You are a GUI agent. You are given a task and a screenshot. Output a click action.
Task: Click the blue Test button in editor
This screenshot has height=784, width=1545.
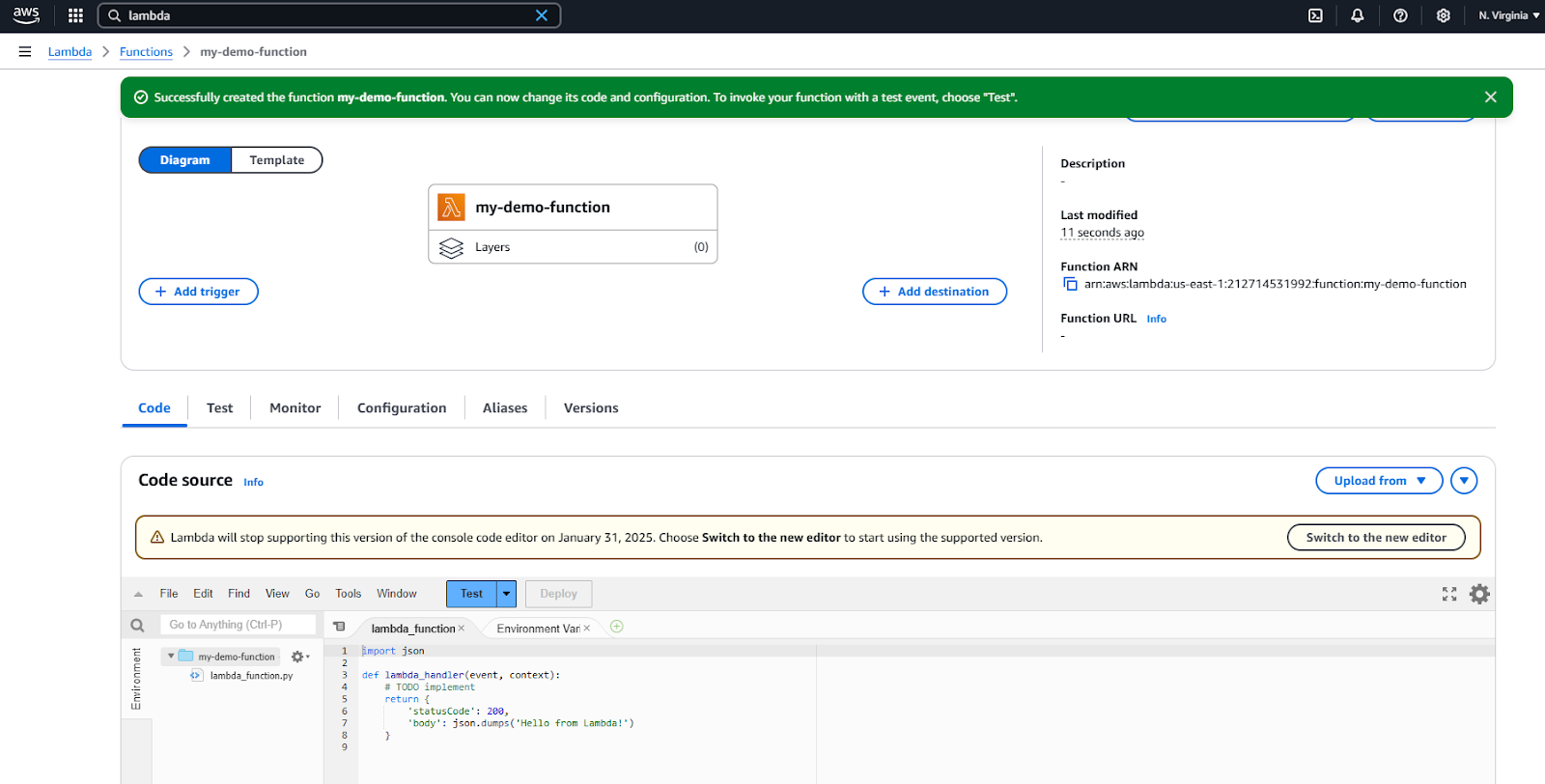[x=471, y=594]
